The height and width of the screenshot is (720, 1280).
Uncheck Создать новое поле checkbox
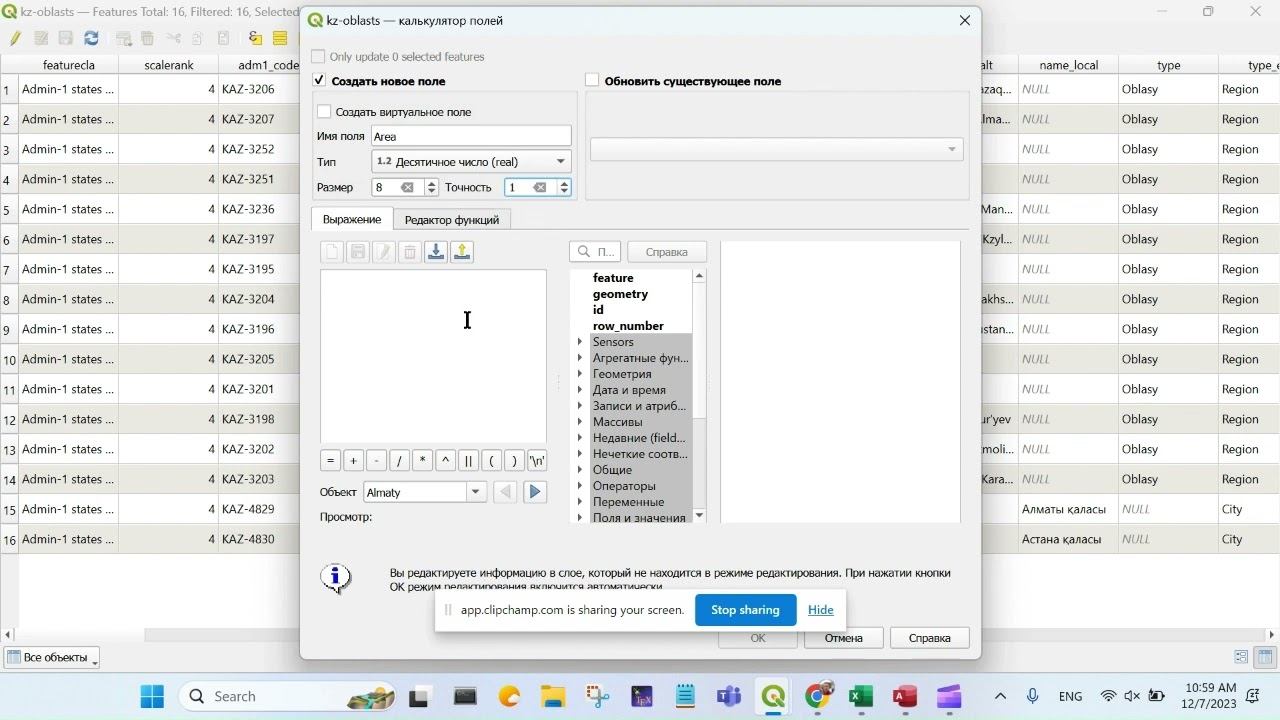(x=319, y=80)
